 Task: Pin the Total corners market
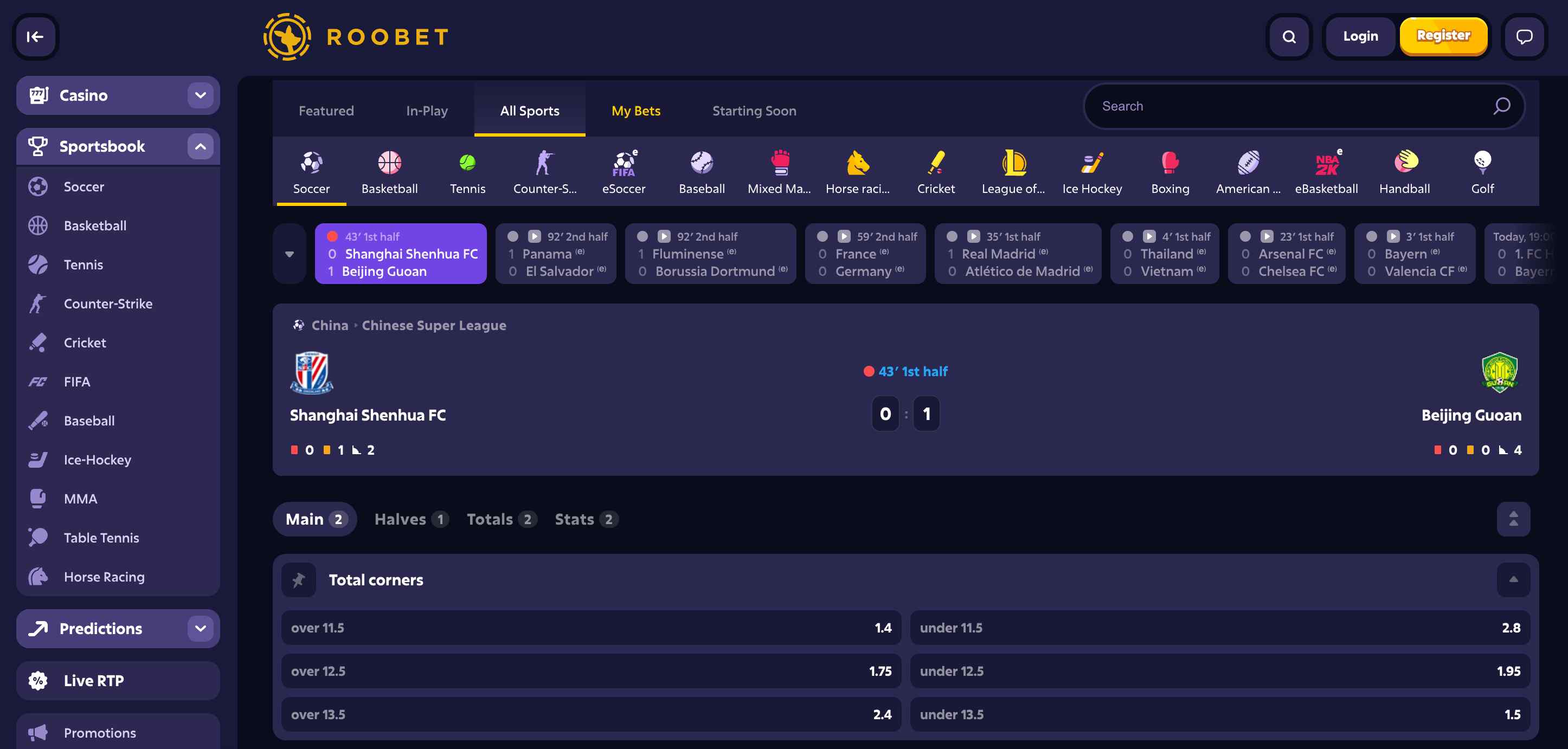(x=298, y=580)
